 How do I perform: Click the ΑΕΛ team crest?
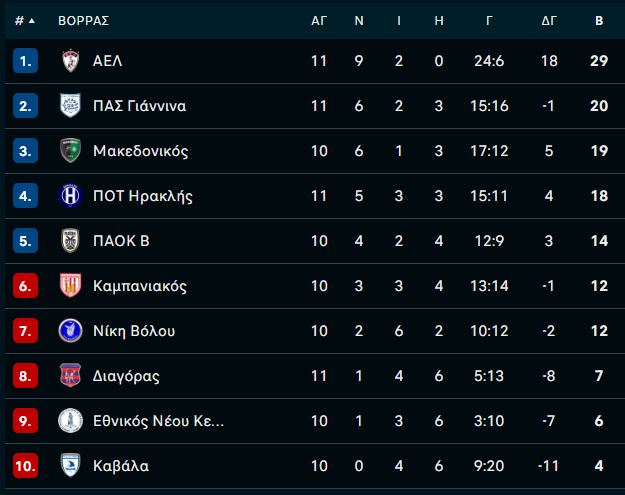tap(71, 61)
